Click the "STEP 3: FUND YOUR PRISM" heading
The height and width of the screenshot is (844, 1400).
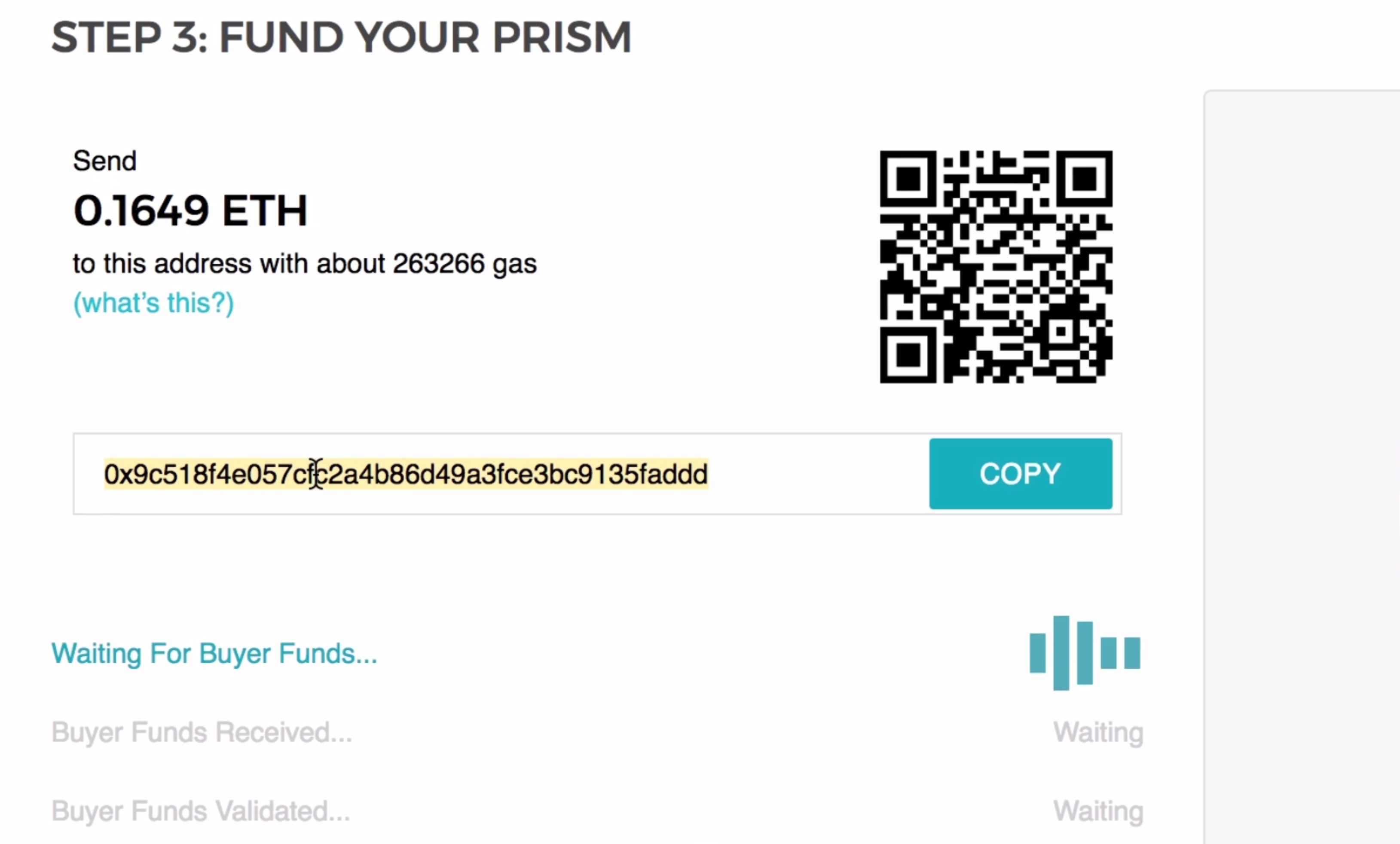[341, 37]
